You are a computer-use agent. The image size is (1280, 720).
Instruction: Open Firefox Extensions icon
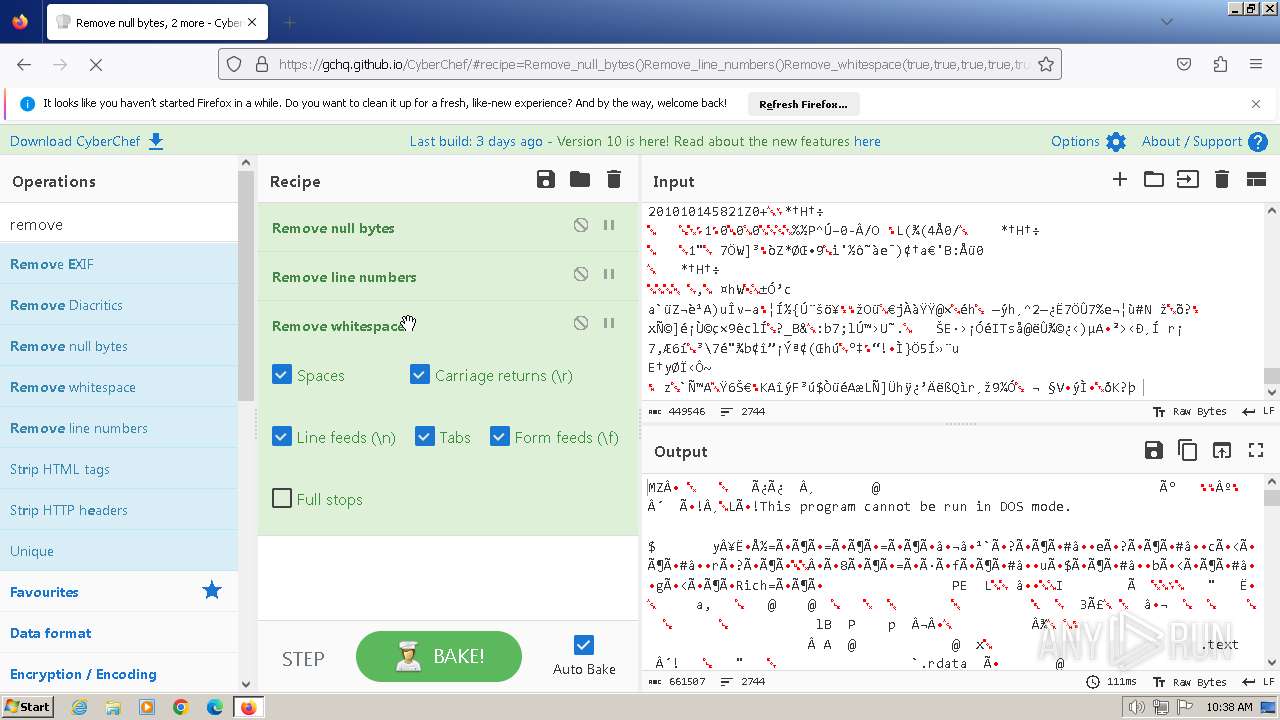coord(1220,64)
